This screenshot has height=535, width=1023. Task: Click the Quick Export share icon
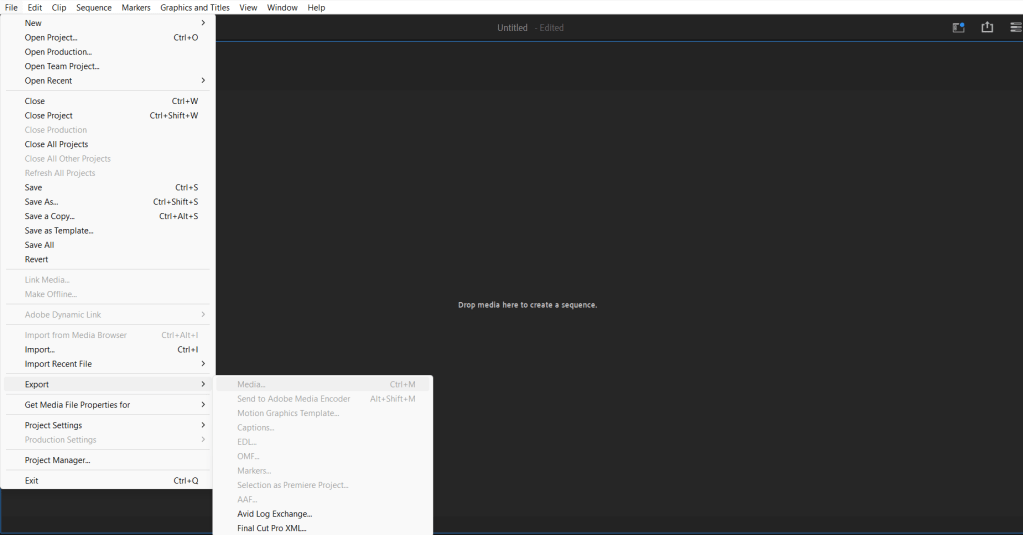pos(987,28)
